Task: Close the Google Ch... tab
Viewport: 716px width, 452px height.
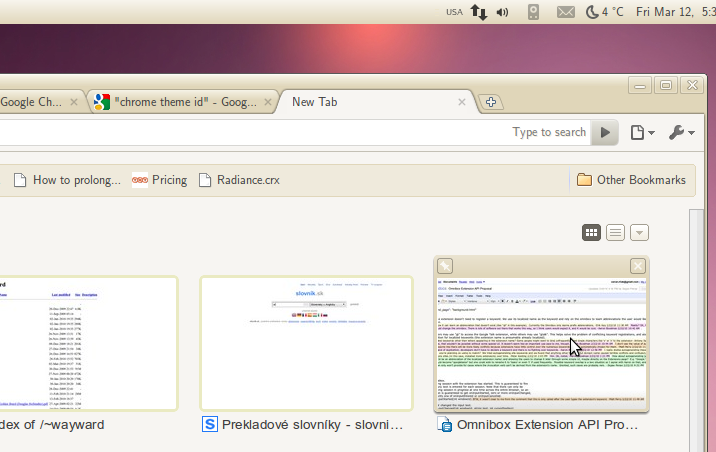Action: tap(74, 102)
